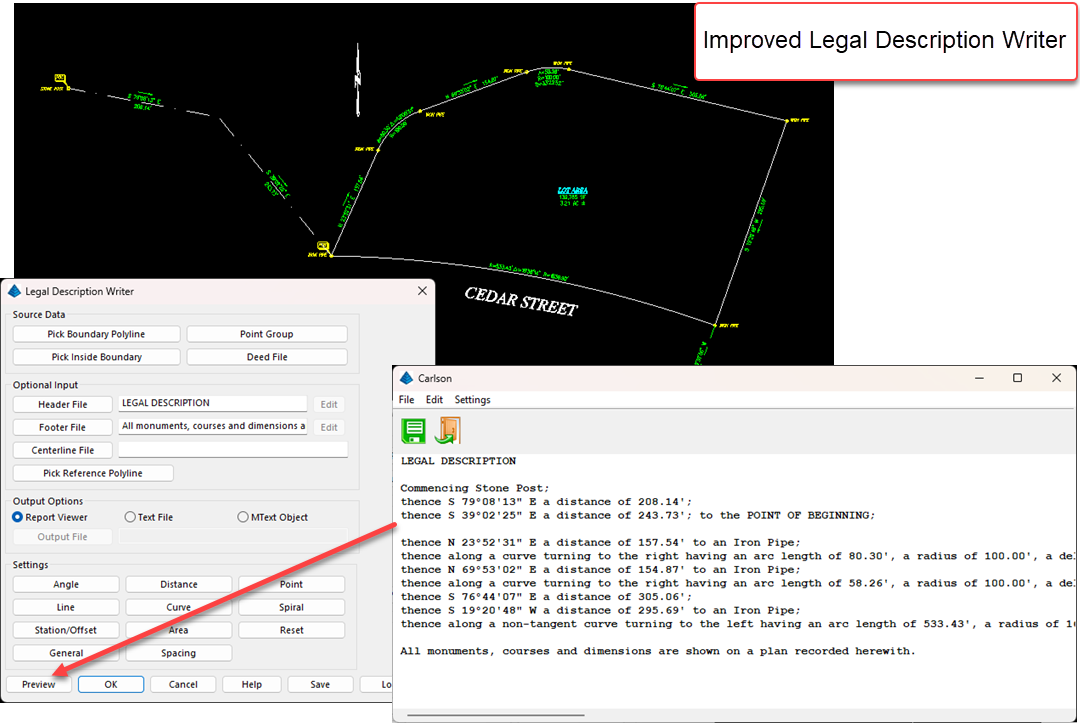Open the Station/Offset settings
Screen dimensions: 1080x723
point(65,630)
